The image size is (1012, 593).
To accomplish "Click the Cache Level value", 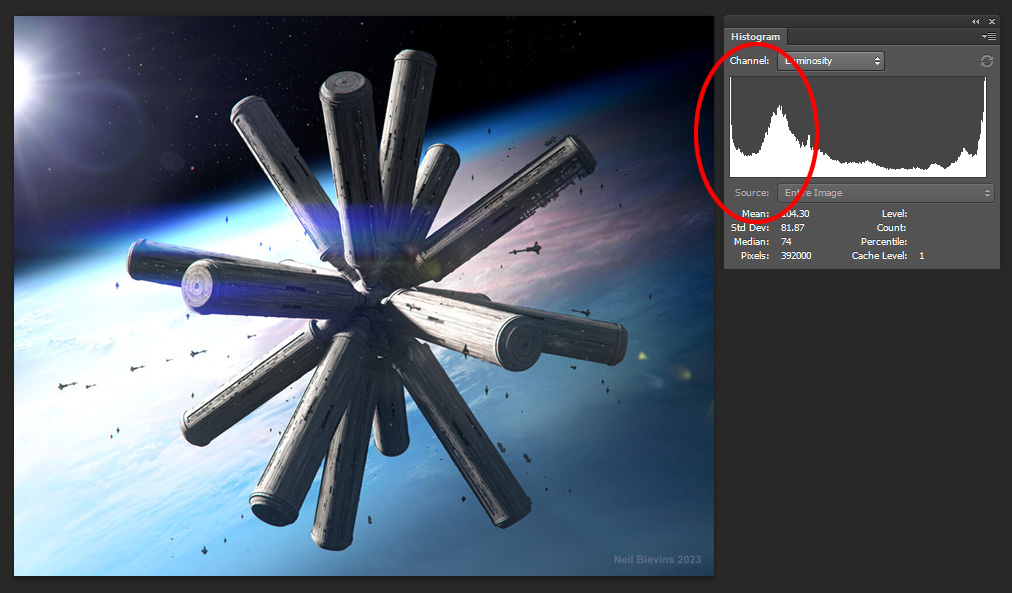I will point(921,256).
